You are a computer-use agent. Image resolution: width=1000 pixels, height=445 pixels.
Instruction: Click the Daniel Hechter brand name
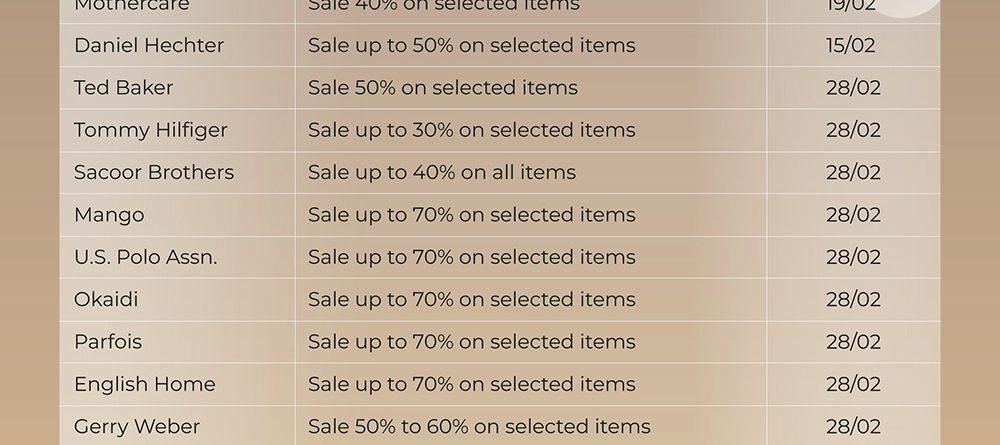pyautogui.click(x=149, y=45)
